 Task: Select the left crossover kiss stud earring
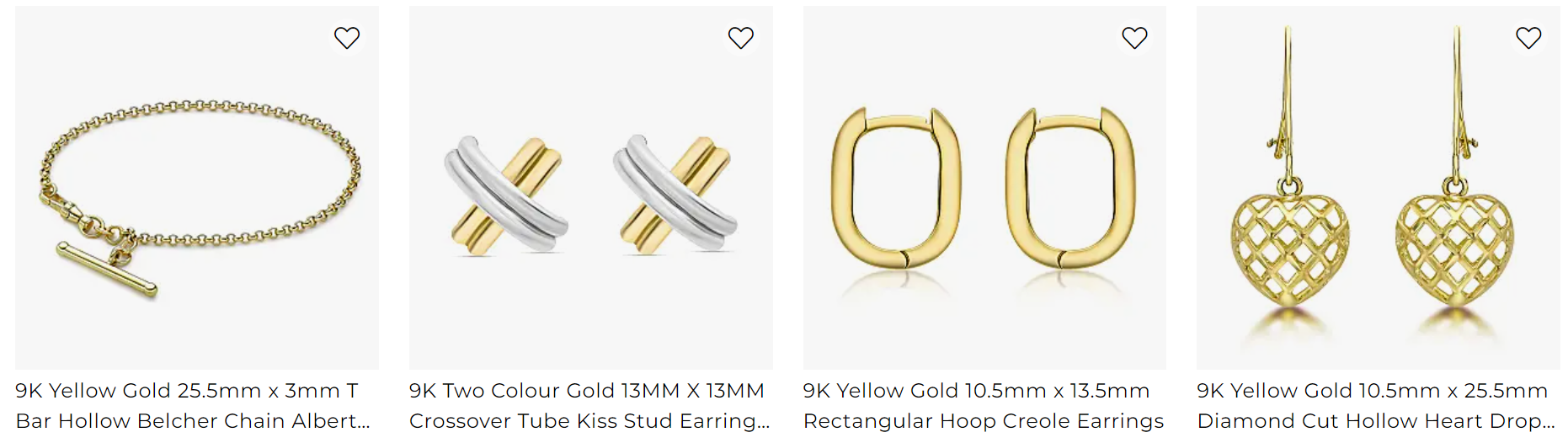tap(505, 195)
